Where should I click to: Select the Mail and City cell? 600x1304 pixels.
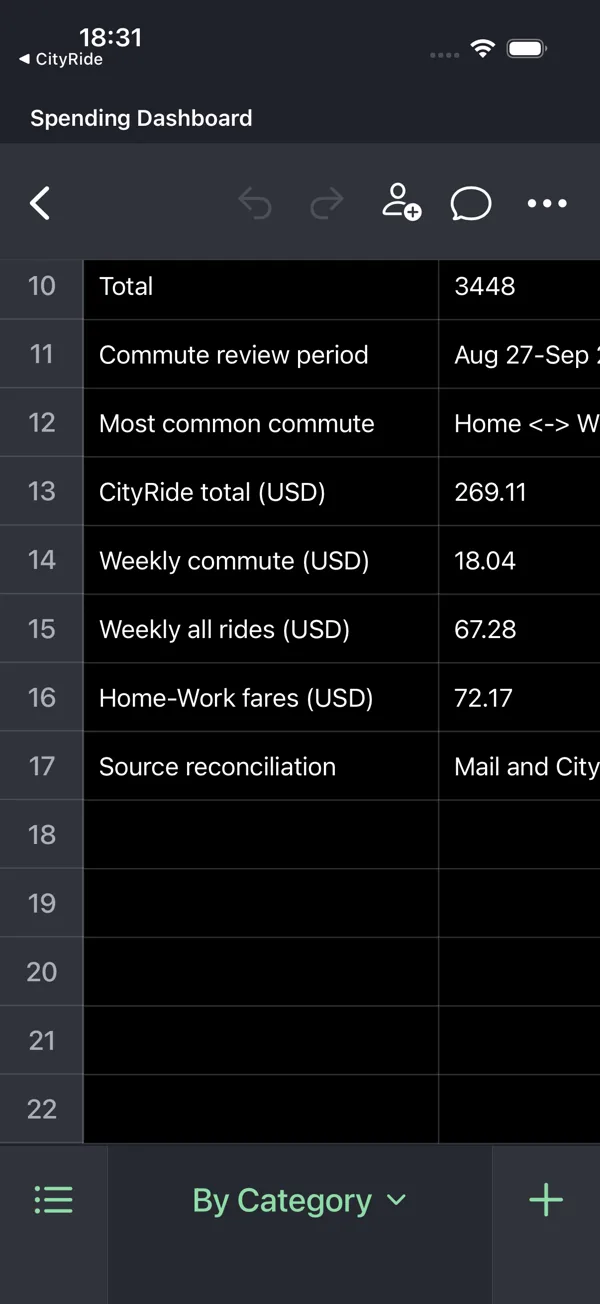(x=519, y=766)
